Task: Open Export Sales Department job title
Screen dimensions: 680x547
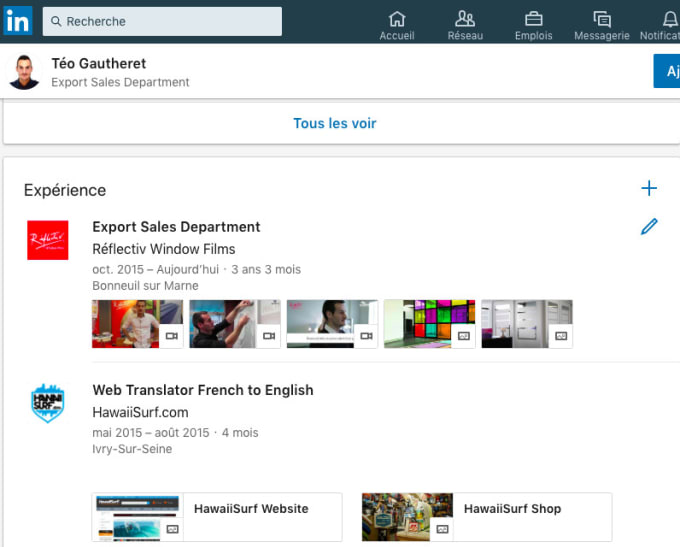Action: pos(176,227)
